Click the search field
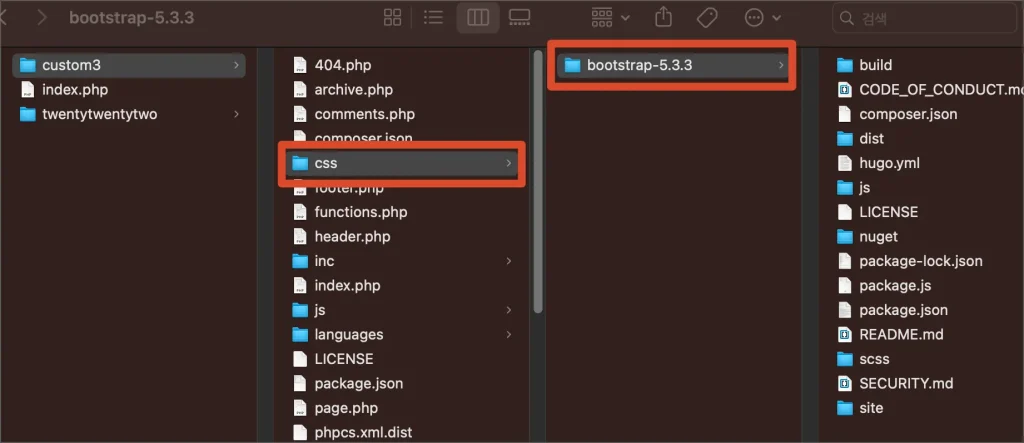This screenshot has width=1024, height=443. tap(925, 18)
